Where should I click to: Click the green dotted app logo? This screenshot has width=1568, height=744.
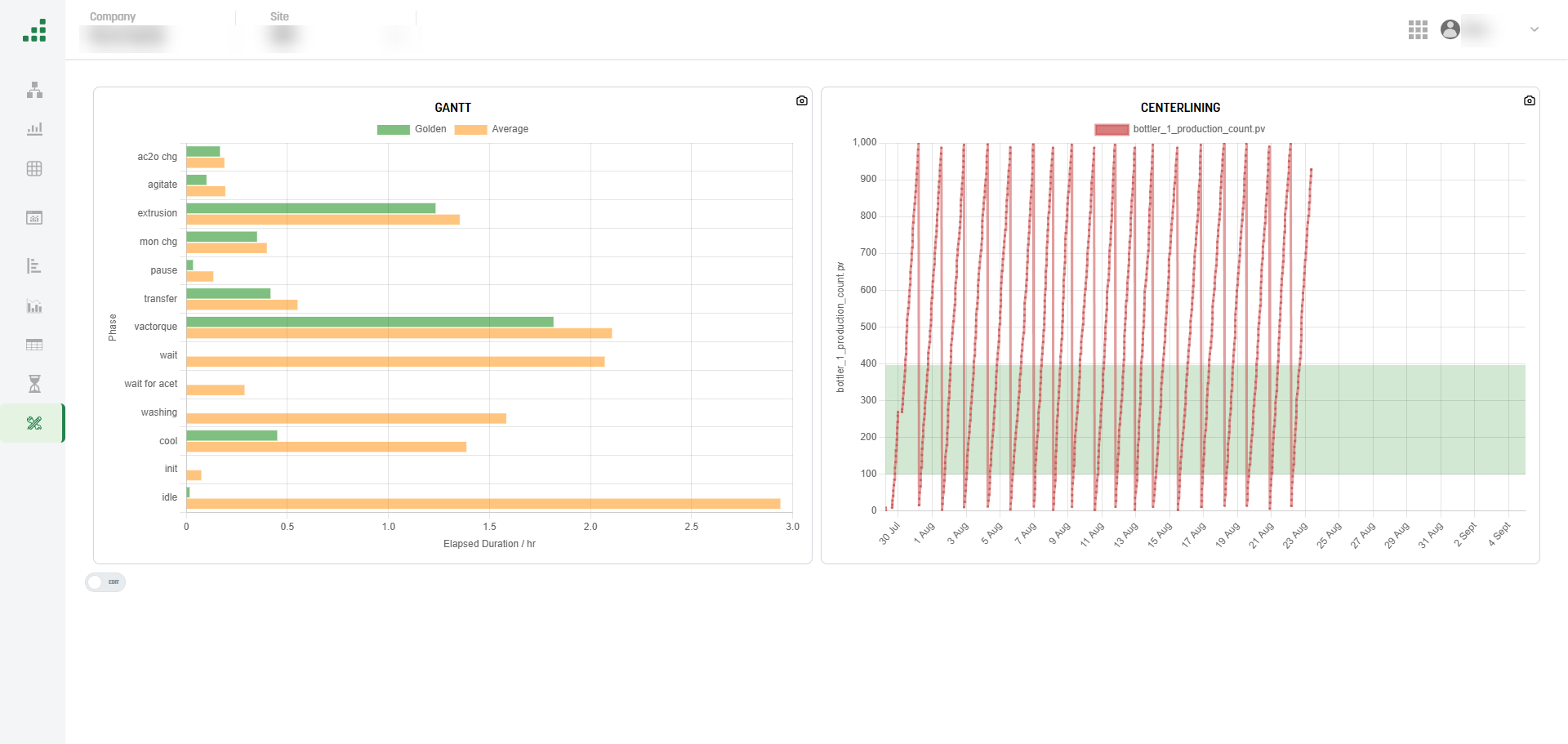point(34,30)
